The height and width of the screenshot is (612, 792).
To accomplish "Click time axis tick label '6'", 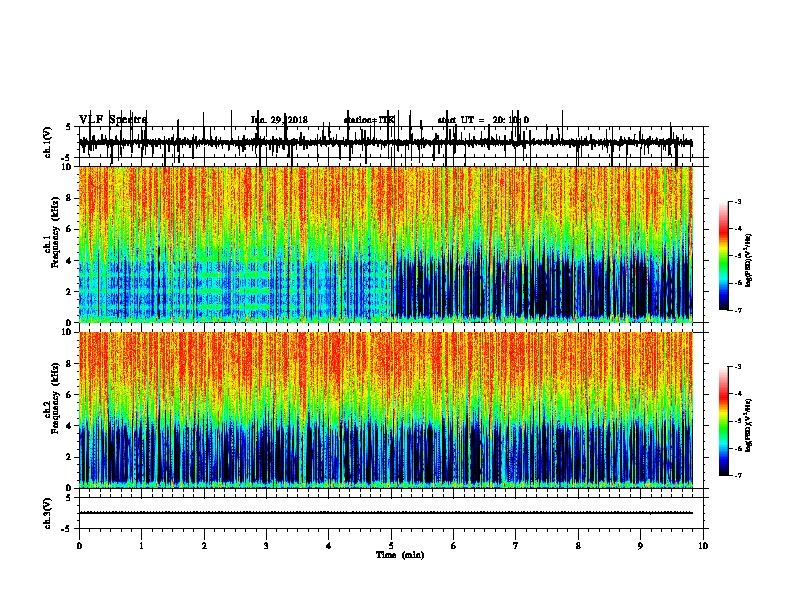I will [x=454, y=546].
